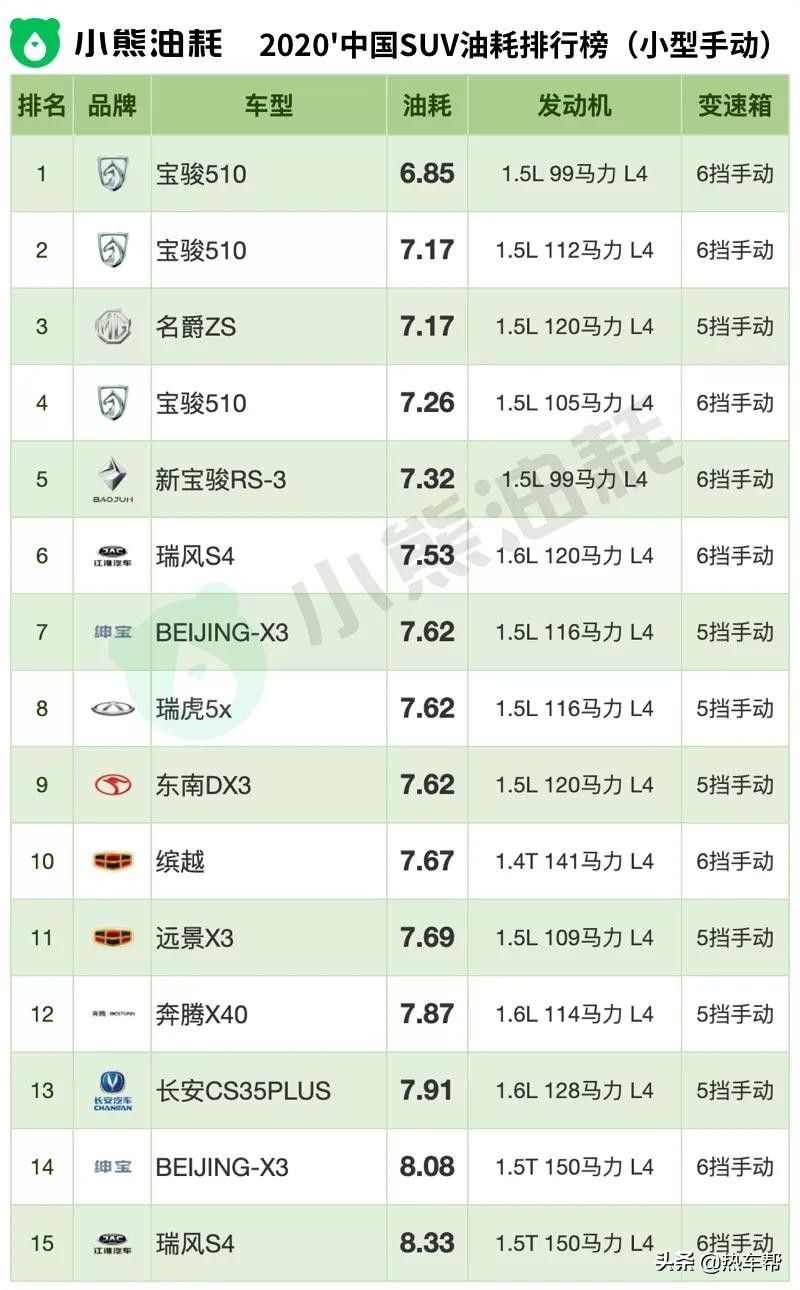The image size is (800, 1290).
Task: Click the 名爵ZS model name
Action: click(196, 327)
